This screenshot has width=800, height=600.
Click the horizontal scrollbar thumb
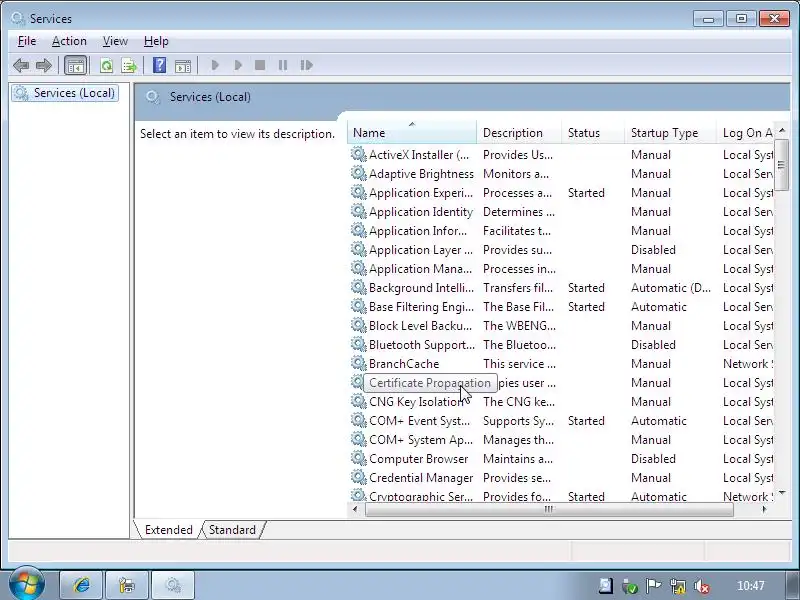549,509
